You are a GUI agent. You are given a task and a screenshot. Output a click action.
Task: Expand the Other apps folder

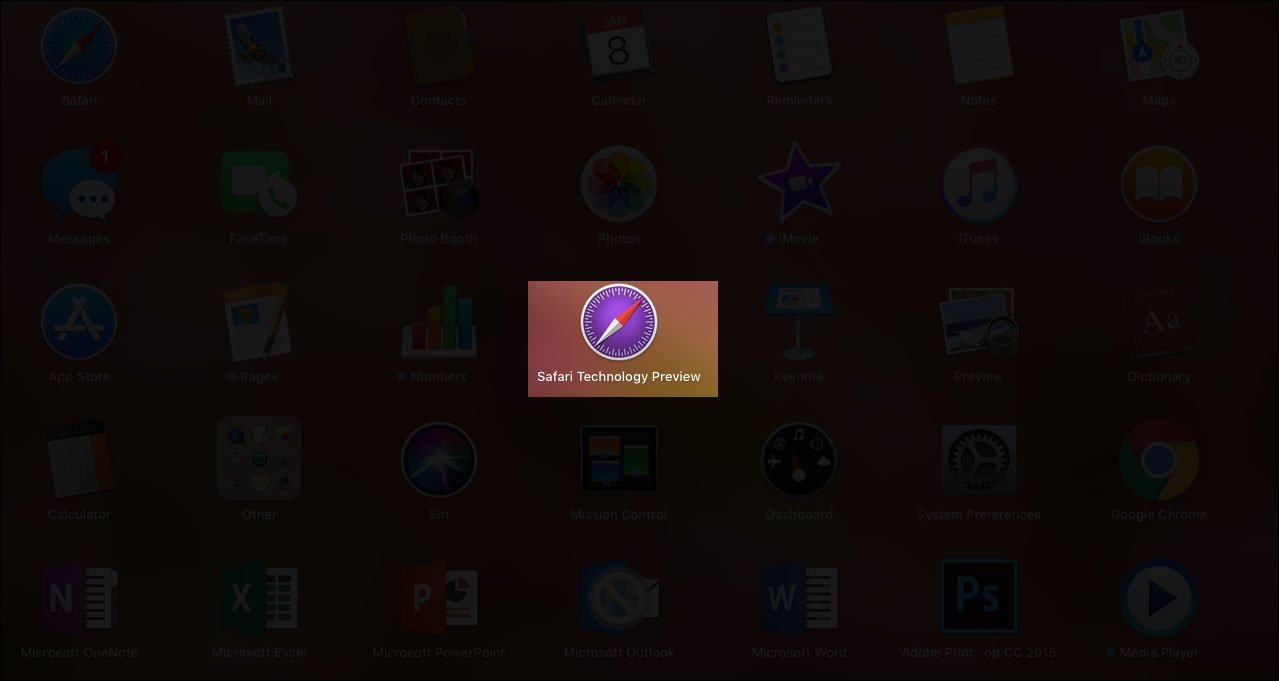point(259,459)
